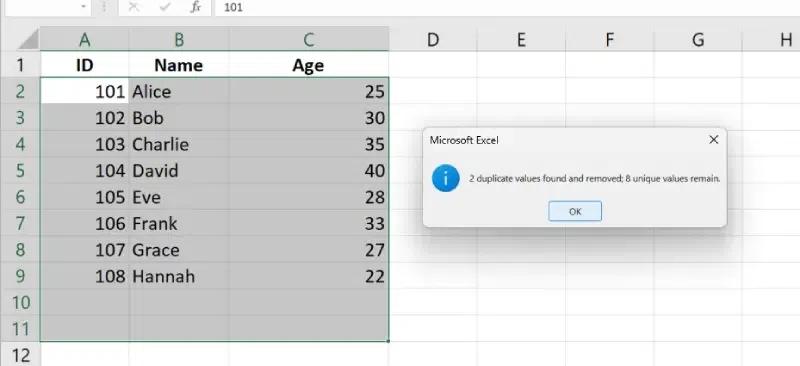Select the cell containing Charlie

pos(179,144)
